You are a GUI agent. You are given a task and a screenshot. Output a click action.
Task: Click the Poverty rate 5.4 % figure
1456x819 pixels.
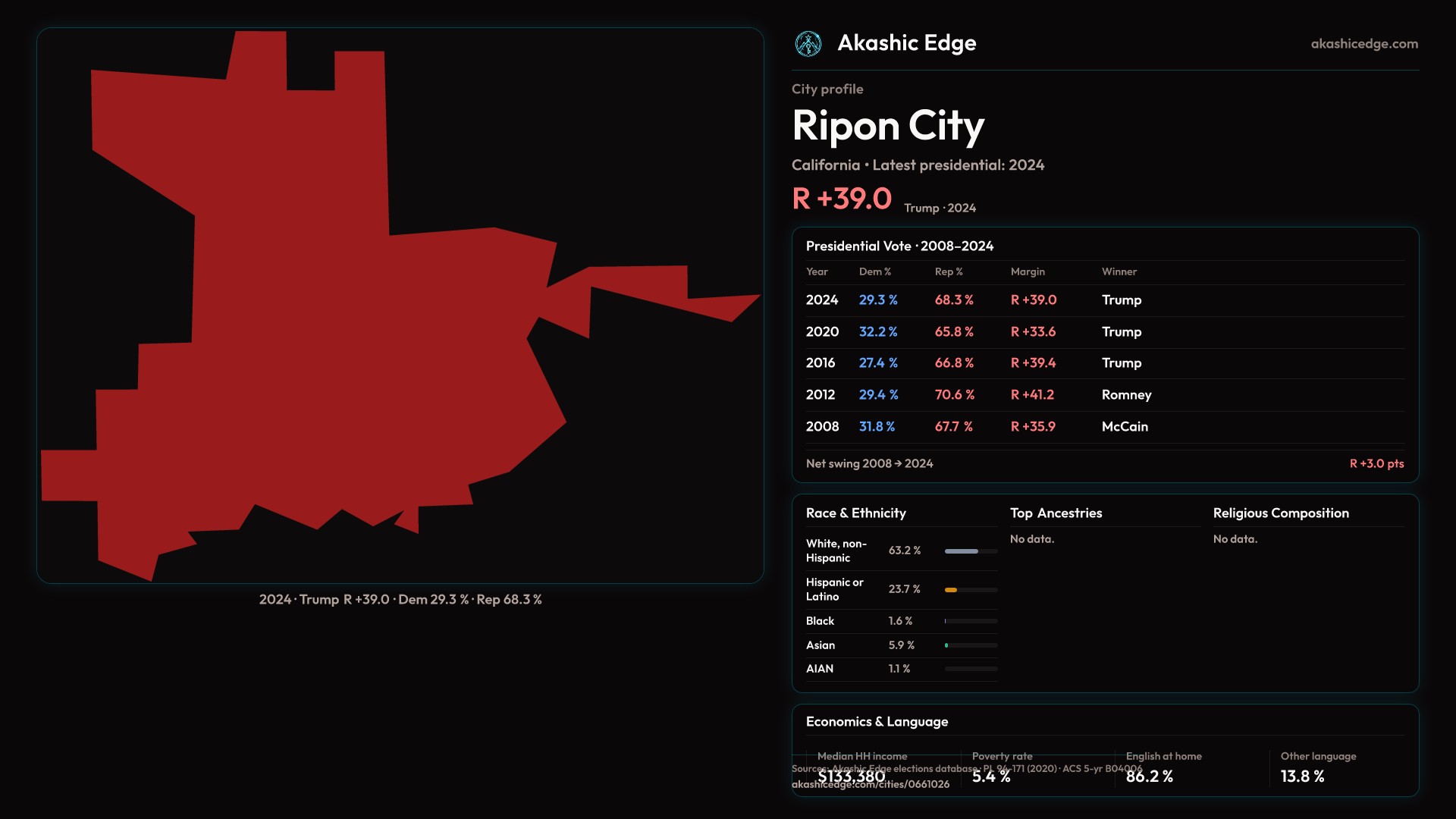(990, 777)
